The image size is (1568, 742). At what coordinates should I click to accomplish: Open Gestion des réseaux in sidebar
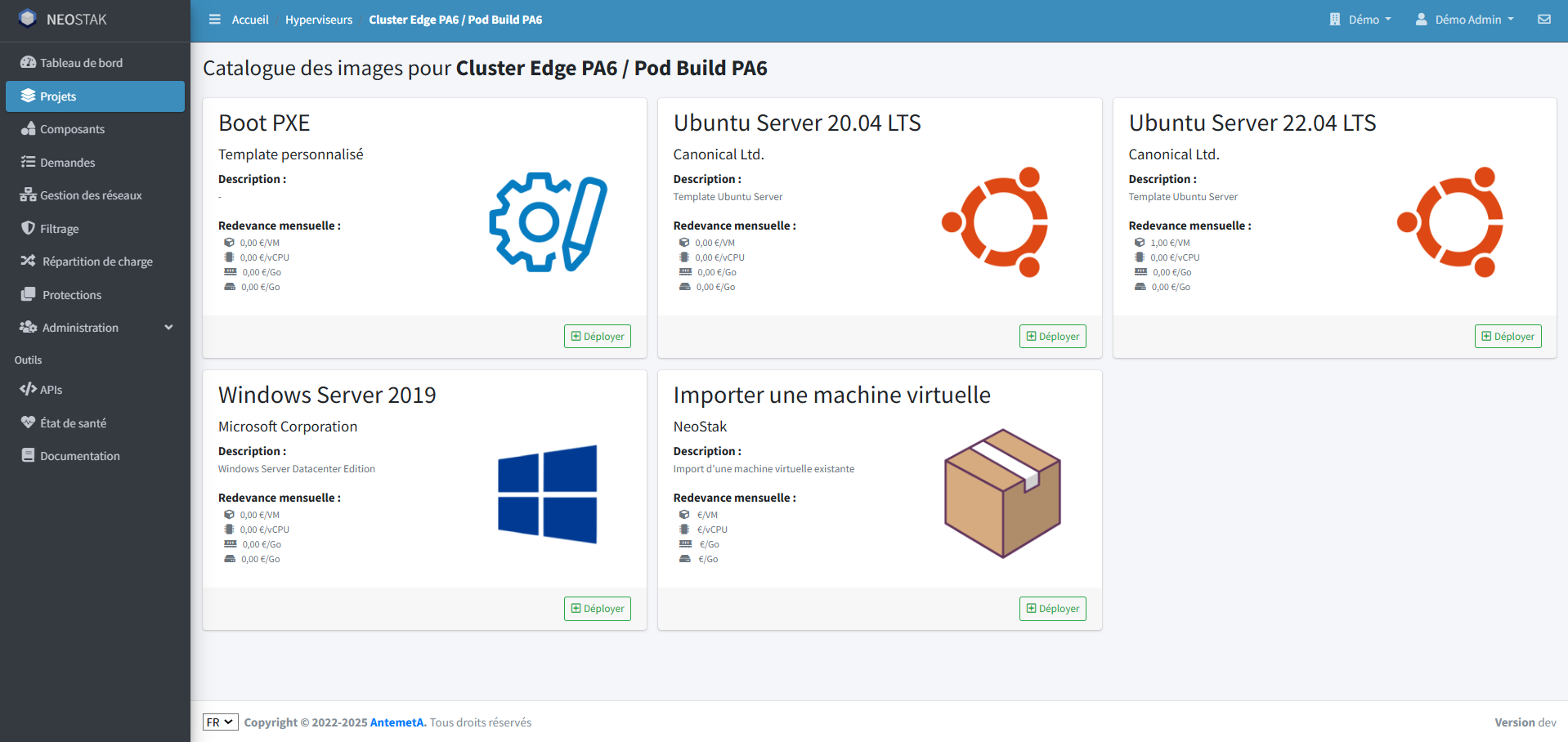[x=91, y=195]
